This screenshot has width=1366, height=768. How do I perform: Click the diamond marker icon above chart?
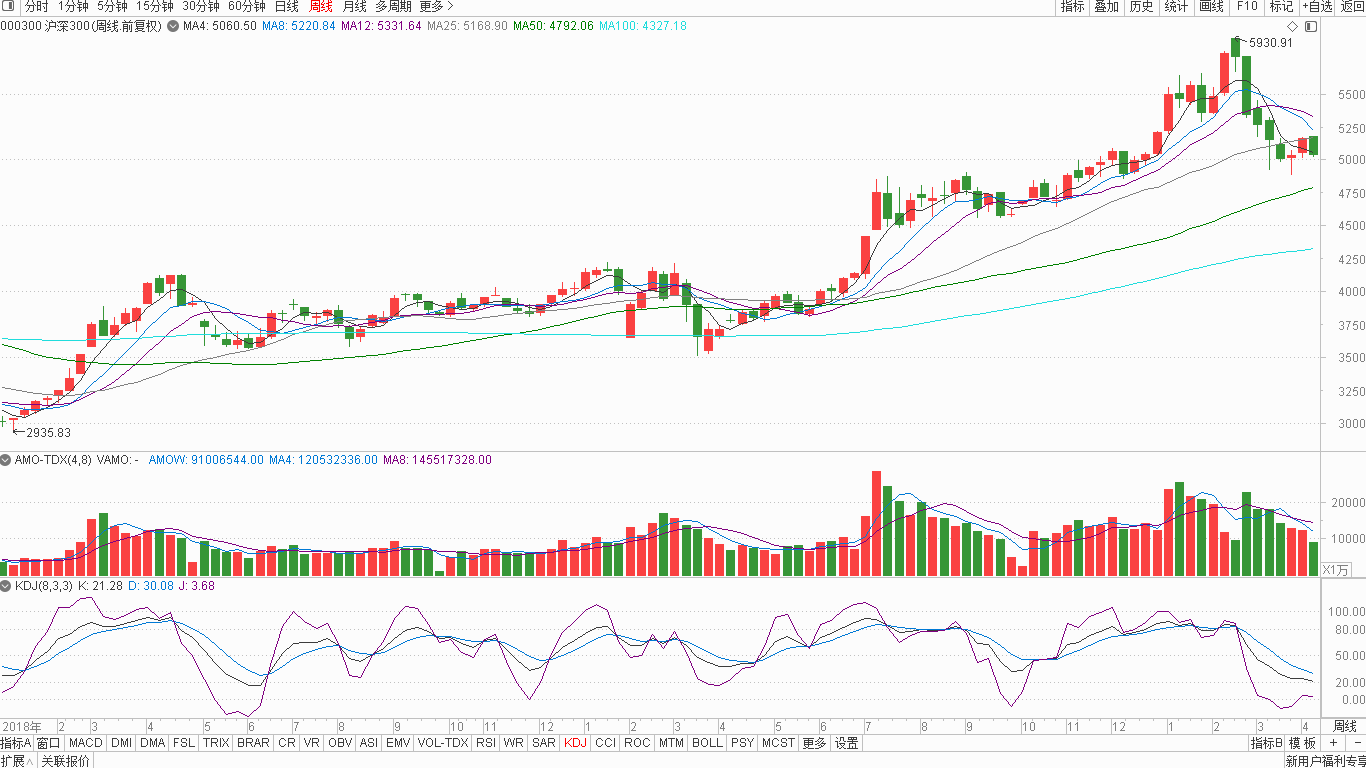(x=1292, y=26)
